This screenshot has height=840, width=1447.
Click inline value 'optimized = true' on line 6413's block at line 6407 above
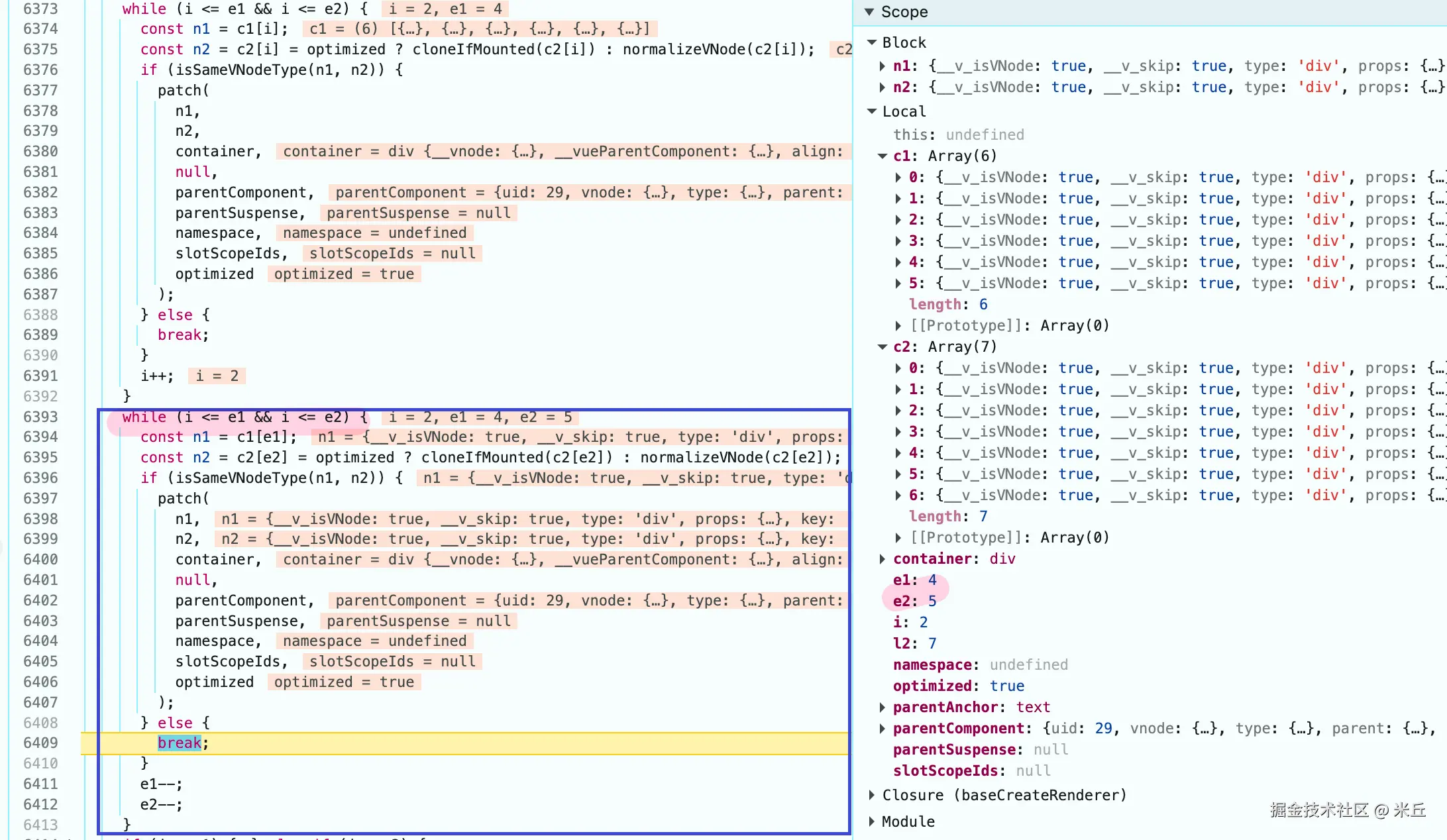pyautogui.click(x=344, y=682)
